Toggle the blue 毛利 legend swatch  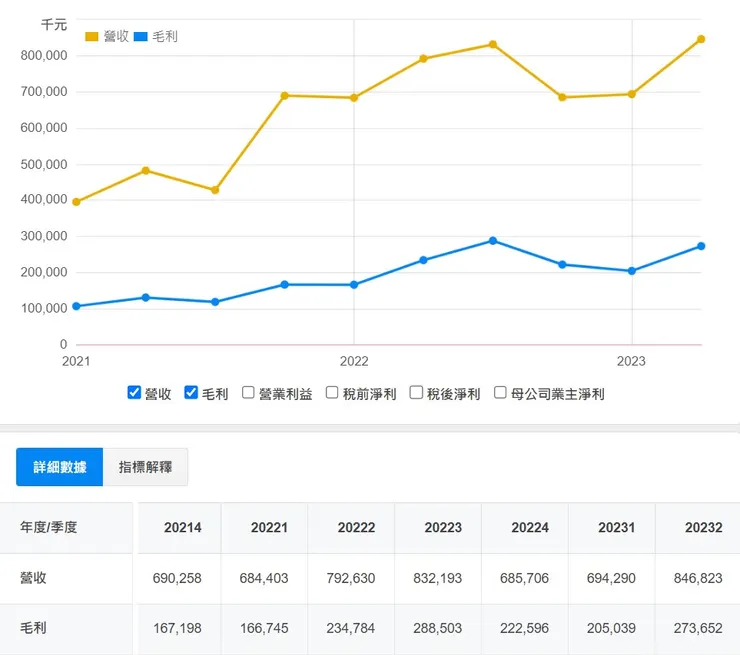pos(141,36)
